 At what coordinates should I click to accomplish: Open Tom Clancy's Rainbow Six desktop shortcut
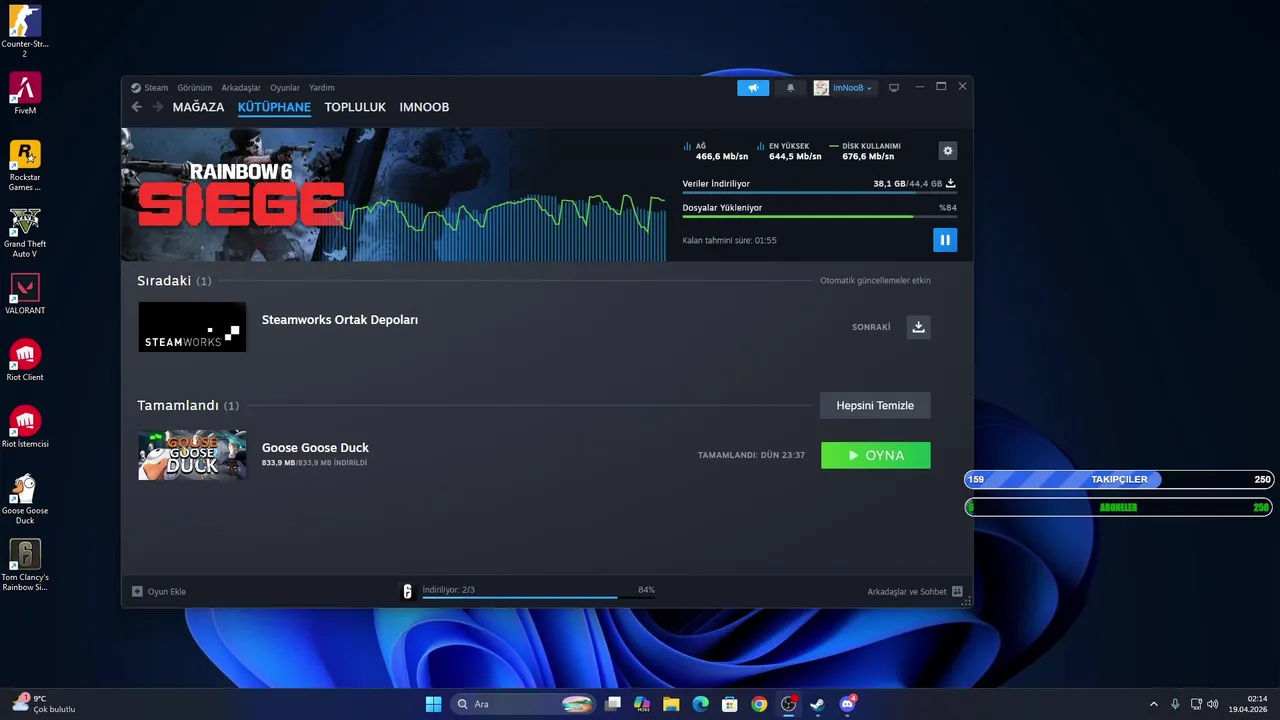(x=25, y=565)
